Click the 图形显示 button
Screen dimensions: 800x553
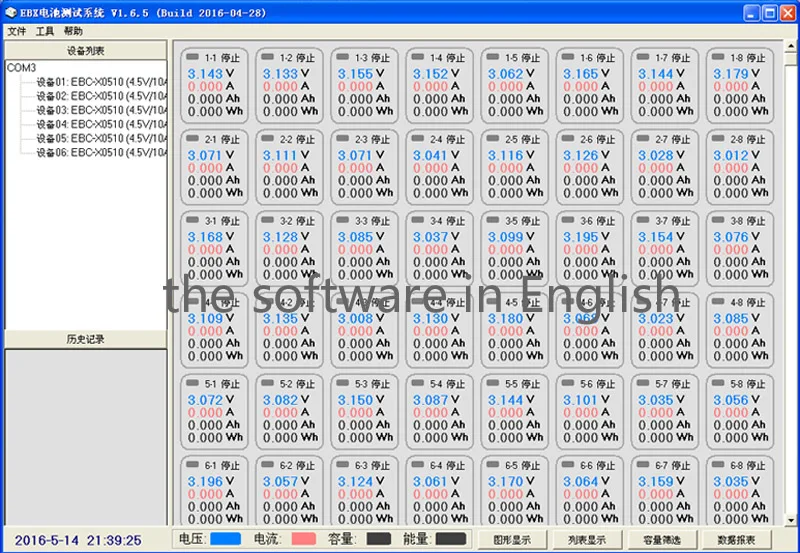(512, 540)
